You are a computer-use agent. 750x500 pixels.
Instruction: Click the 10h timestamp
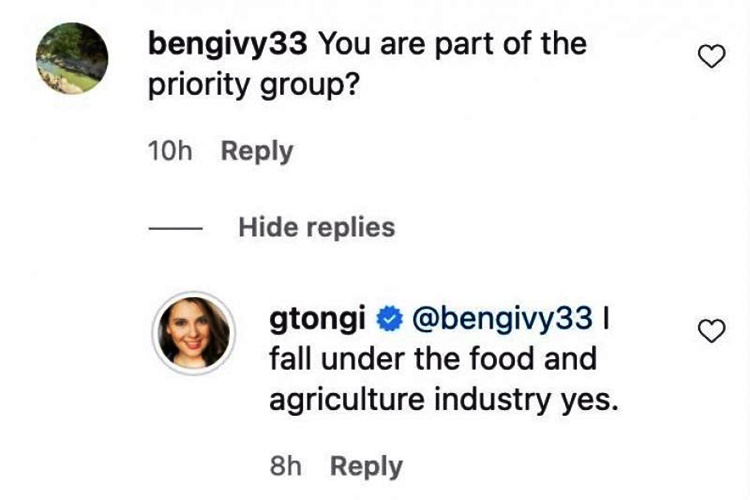pos(169,152)
